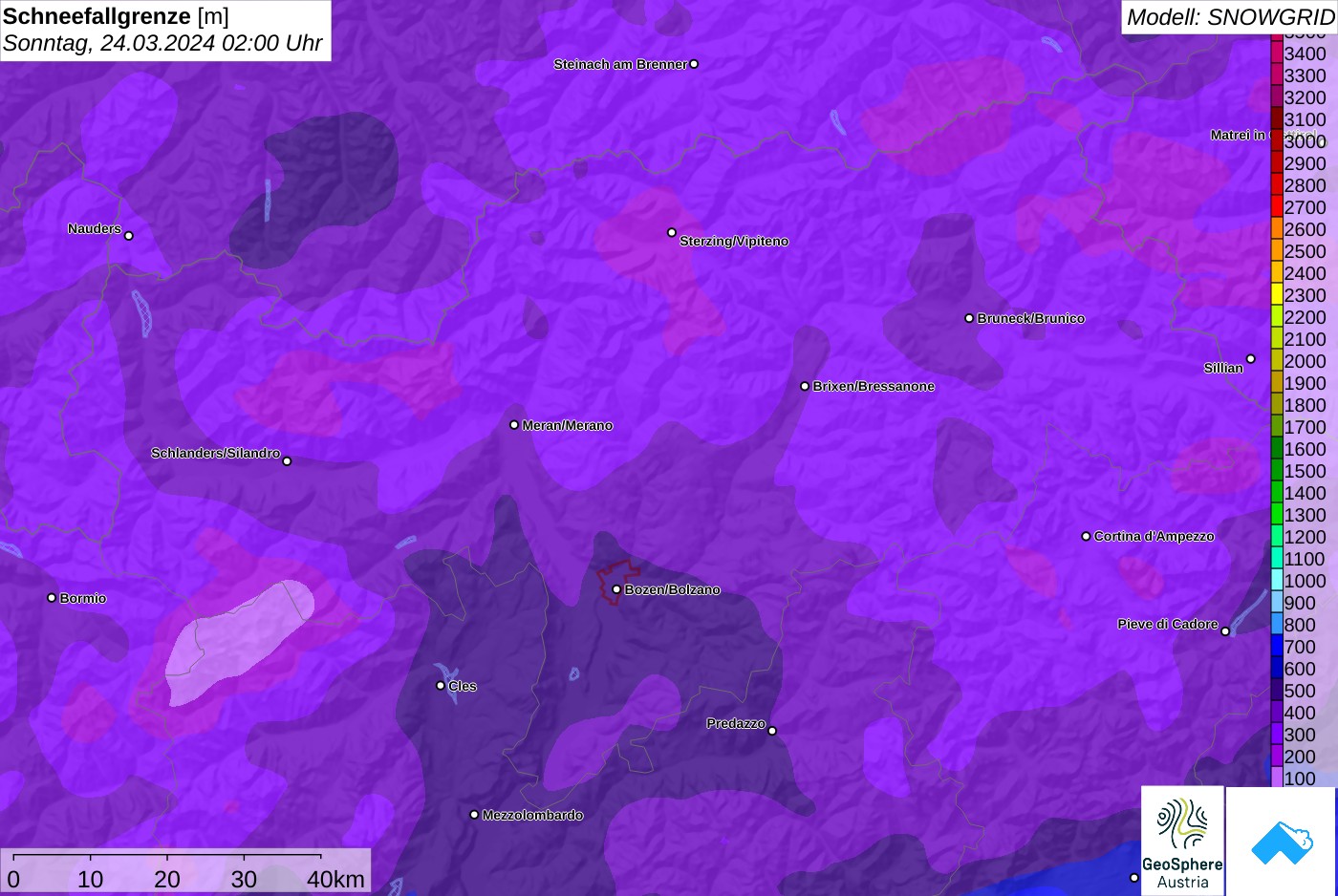Screen dimensions: 1338x896
Task: Click the 'Steinach am Brenner' label text
Action: (620, 64)
